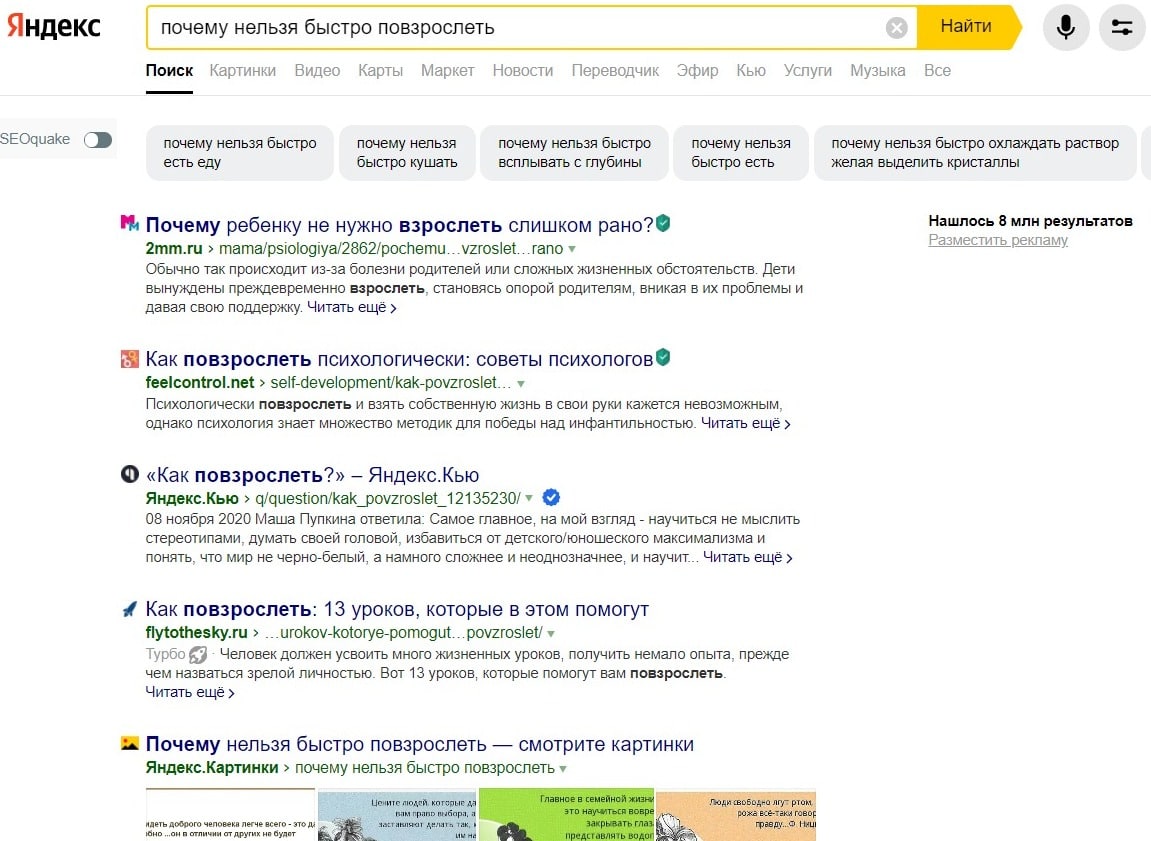Click 'Читать ещё' under Яндекс.Кью snippet
1151x841 pixels.
[x=748, y=558]
